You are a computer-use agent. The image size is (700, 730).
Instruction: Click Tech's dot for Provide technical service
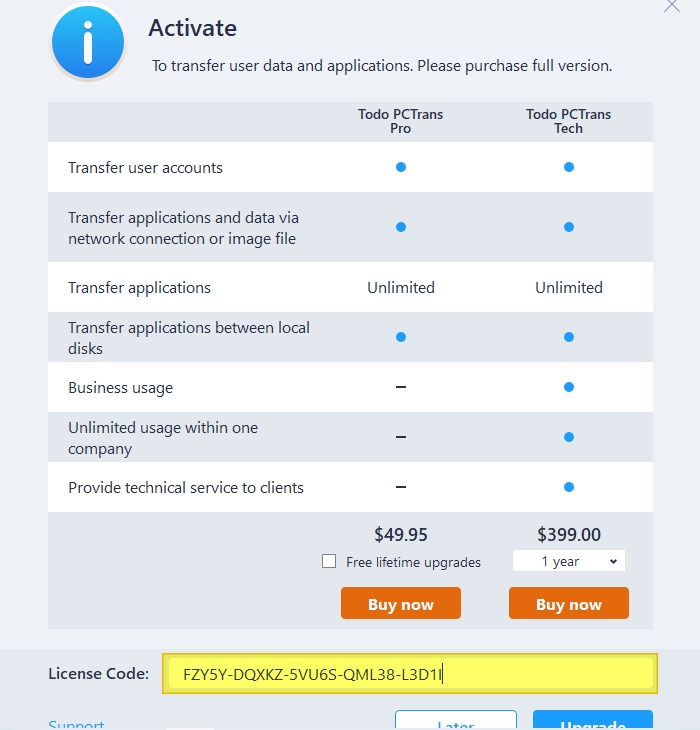click(569, 487)
